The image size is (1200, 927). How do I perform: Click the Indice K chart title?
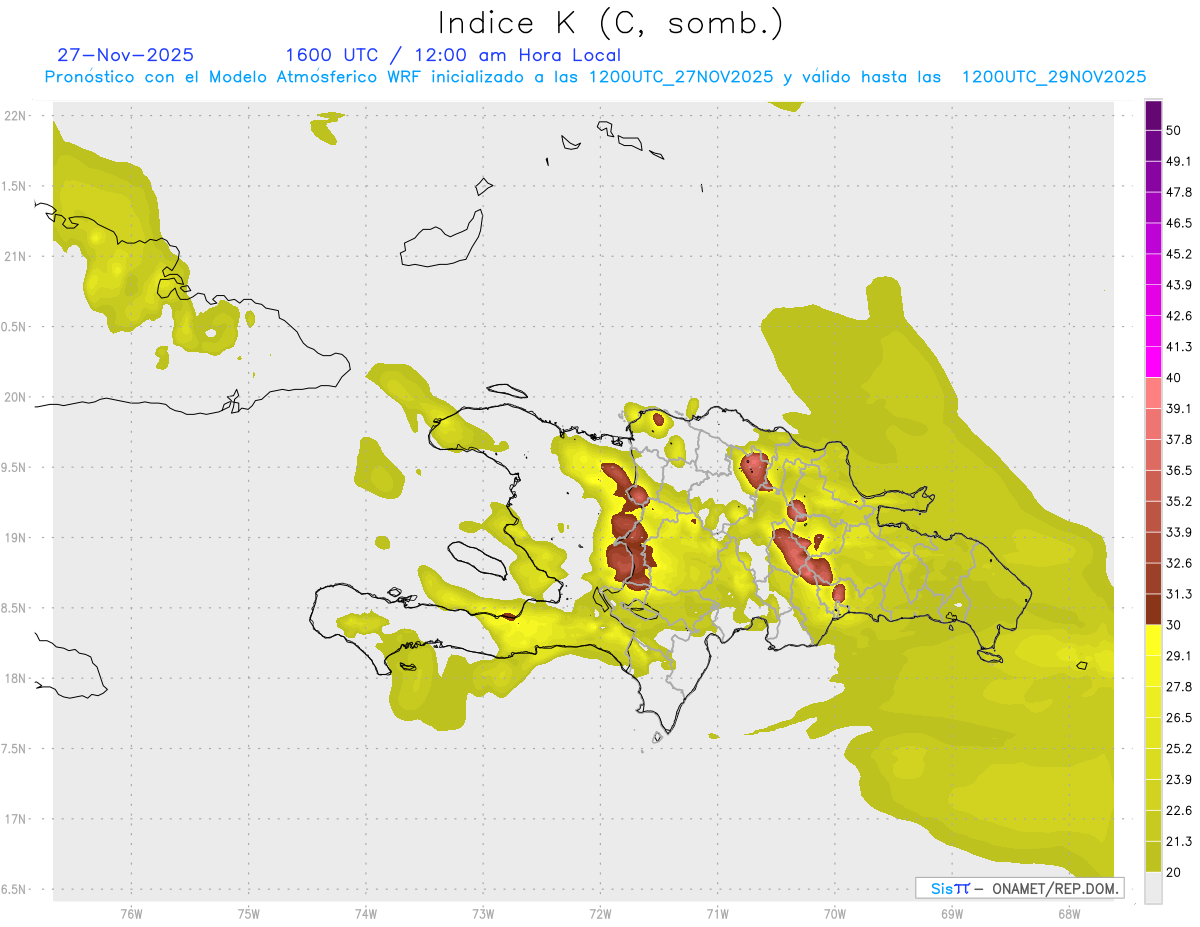(610, 22)
